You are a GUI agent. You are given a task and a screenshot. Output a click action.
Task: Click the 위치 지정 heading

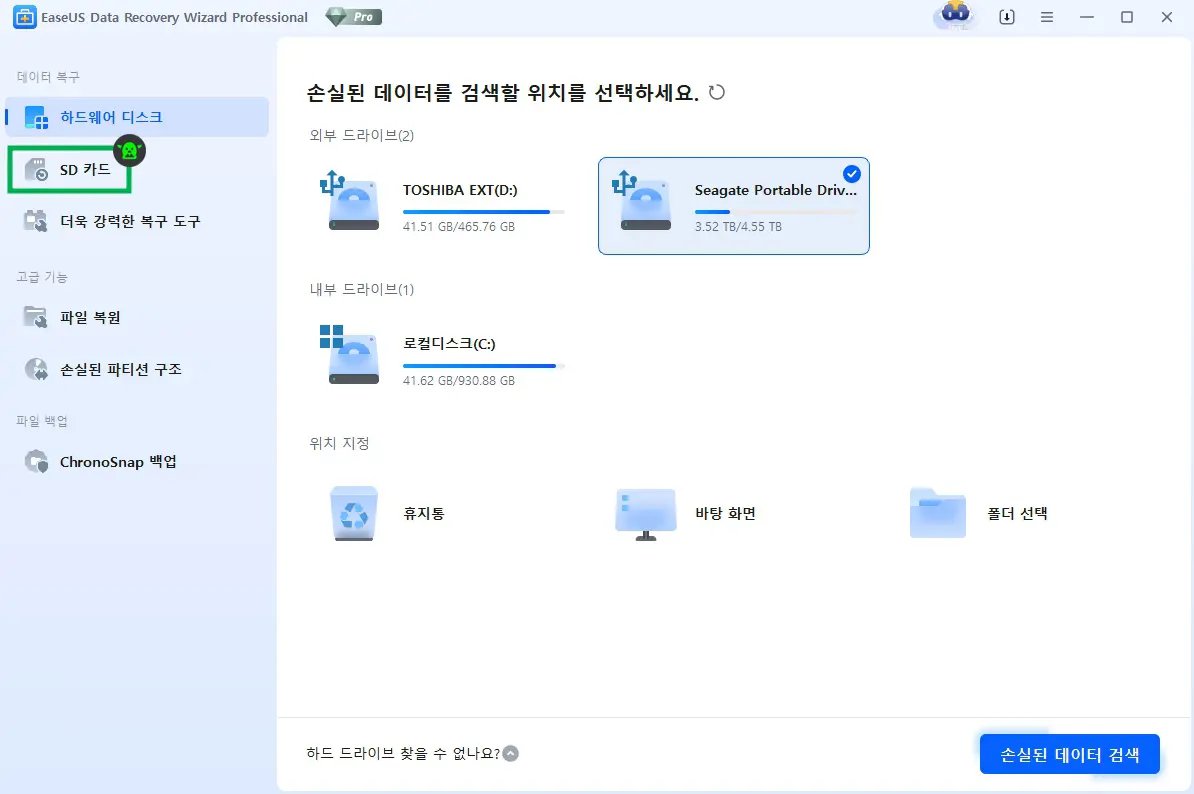click(340, 443)
